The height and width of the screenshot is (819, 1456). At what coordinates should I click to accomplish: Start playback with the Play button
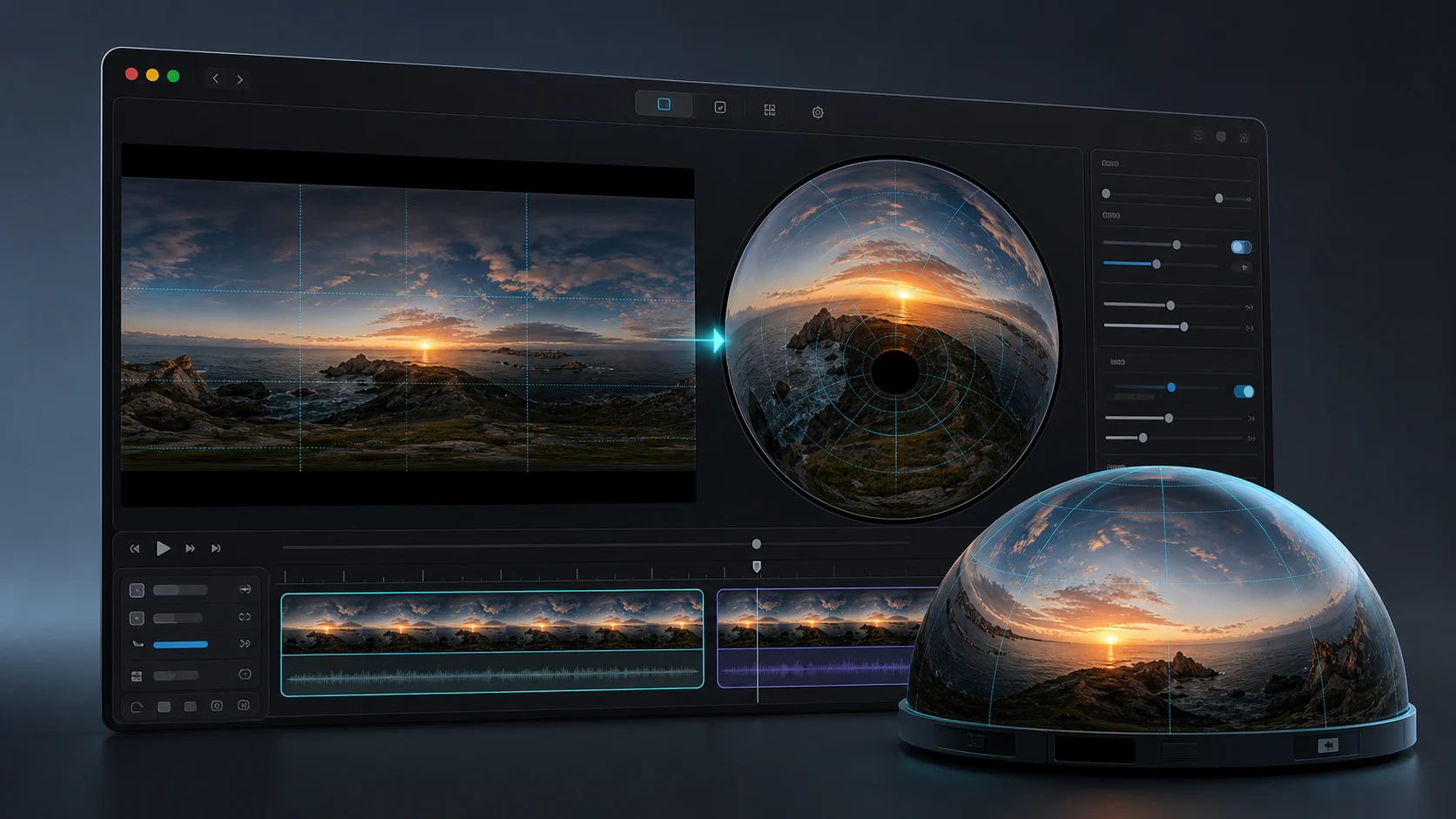(x=163, y=548)
